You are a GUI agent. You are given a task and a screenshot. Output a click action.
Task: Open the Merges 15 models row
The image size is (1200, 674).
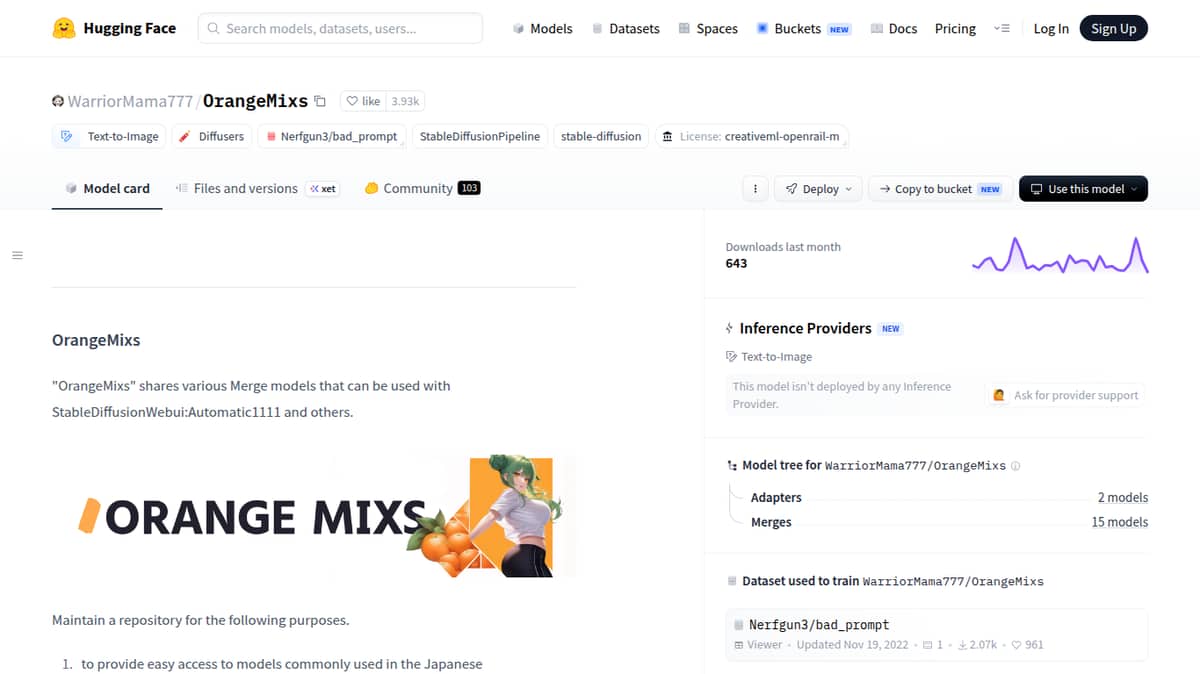pyautogui.click(x=948, y=522)
